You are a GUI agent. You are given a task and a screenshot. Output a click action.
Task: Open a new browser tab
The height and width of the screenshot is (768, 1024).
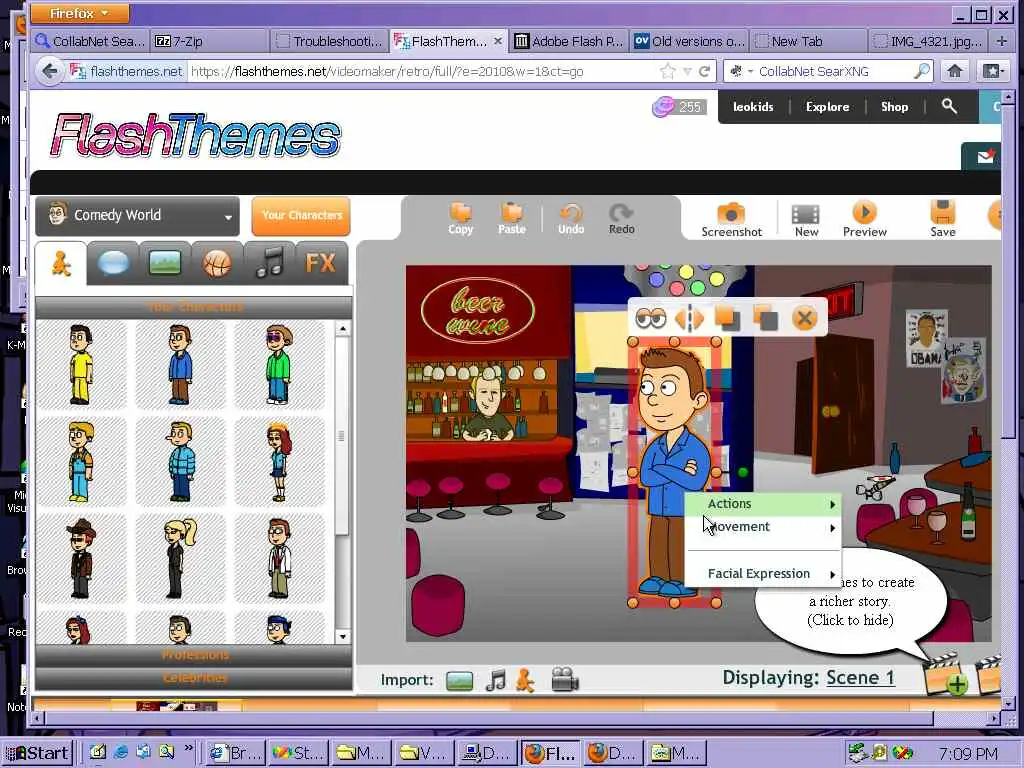tap(1001, 41)
